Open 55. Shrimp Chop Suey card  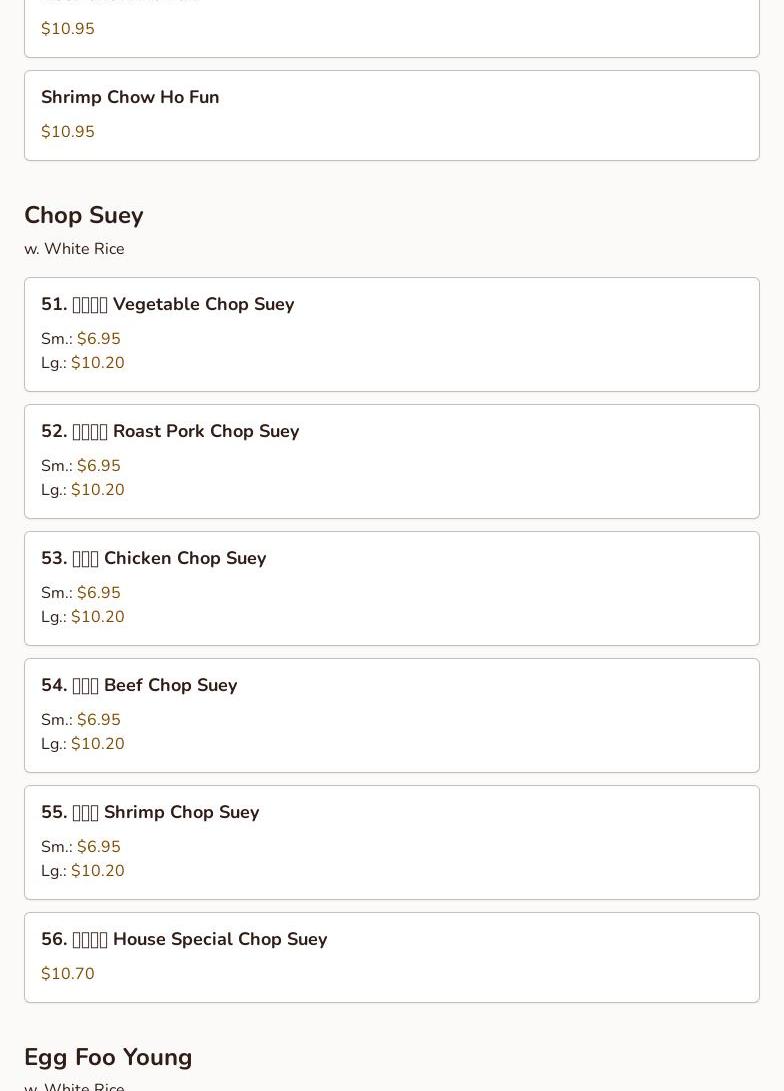click(x=392, y=843)
